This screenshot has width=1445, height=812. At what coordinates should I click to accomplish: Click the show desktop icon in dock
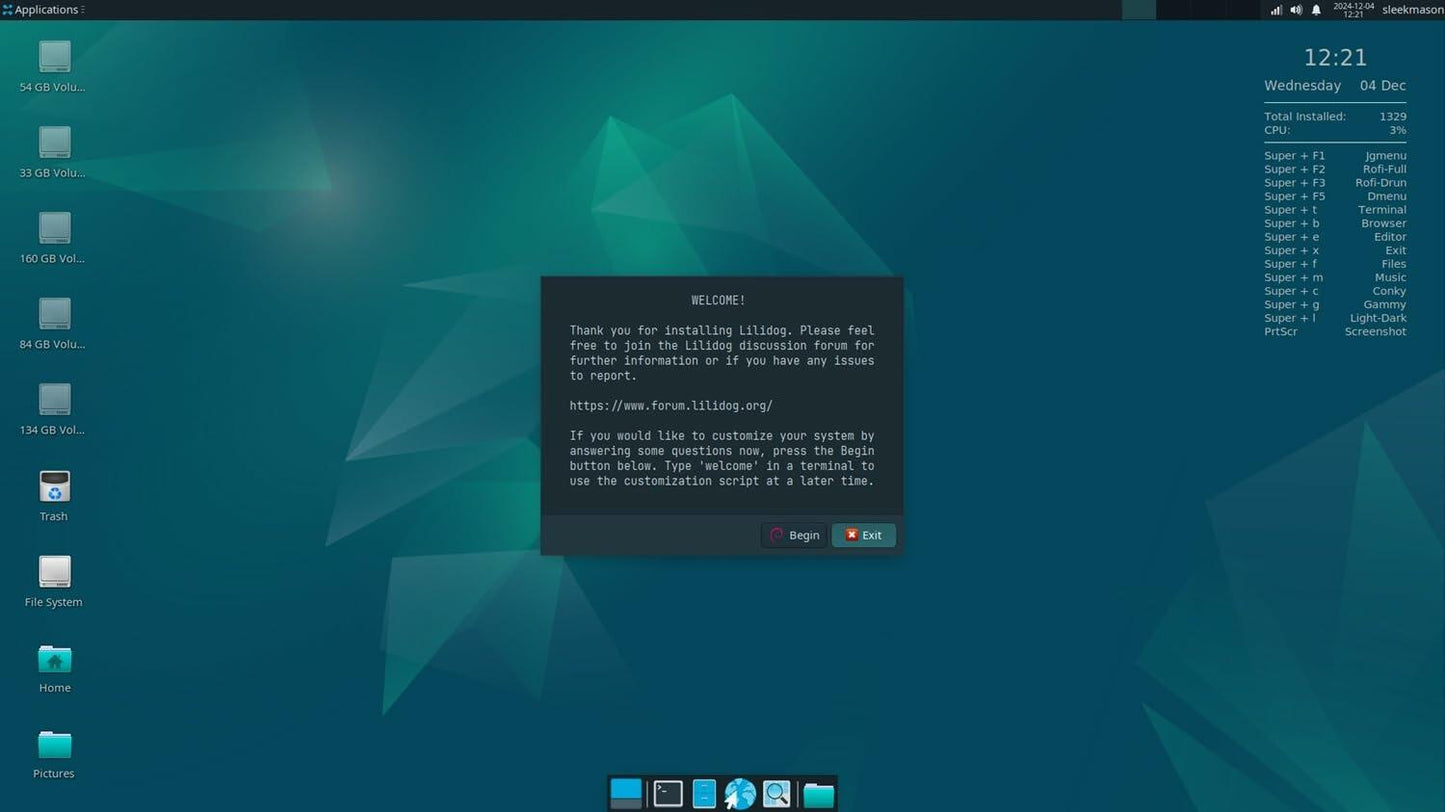pyautogui.click(x=626, y=793)
